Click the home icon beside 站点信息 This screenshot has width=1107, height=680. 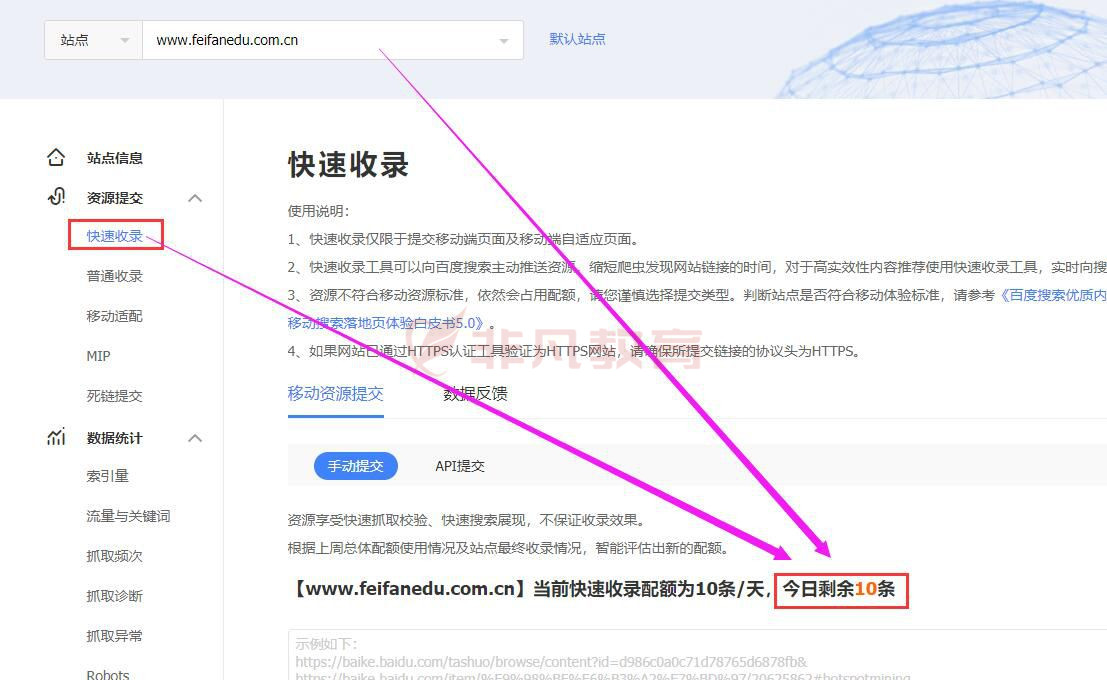point(56,157)
